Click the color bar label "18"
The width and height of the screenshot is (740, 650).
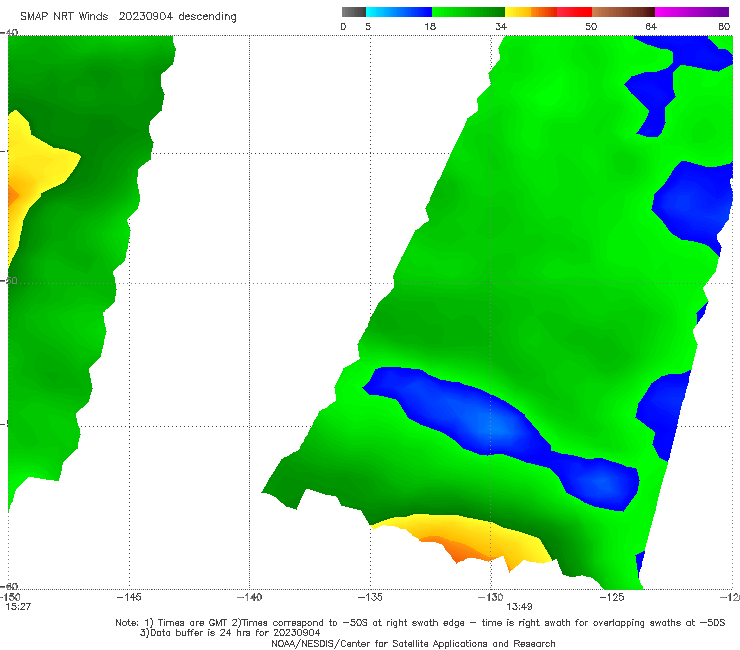[430, 27]
